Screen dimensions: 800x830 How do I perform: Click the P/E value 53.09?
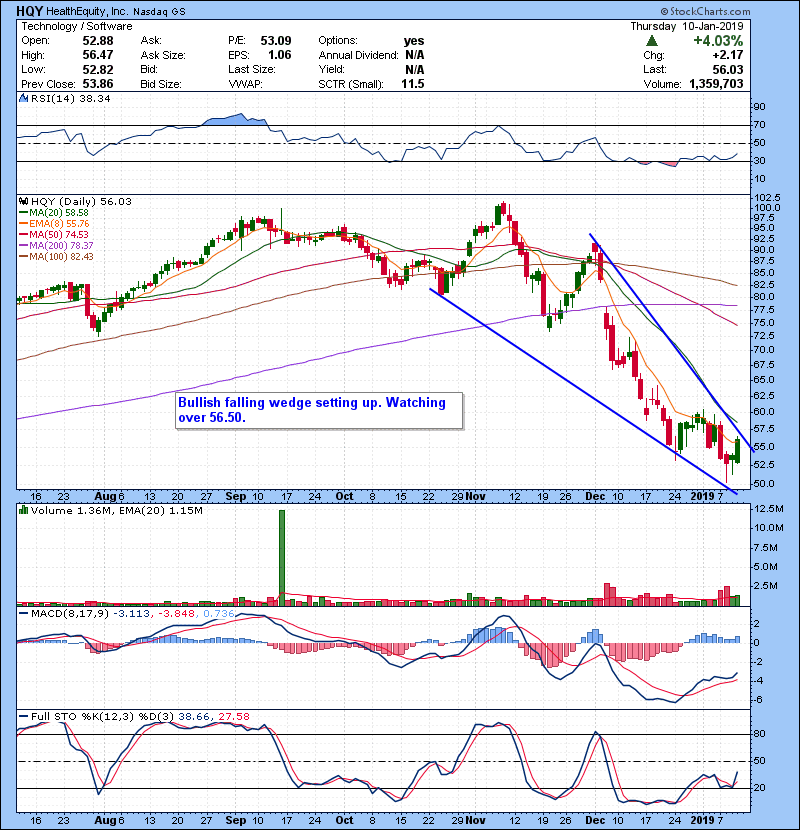pyautogui.click(x=276, y=41)
